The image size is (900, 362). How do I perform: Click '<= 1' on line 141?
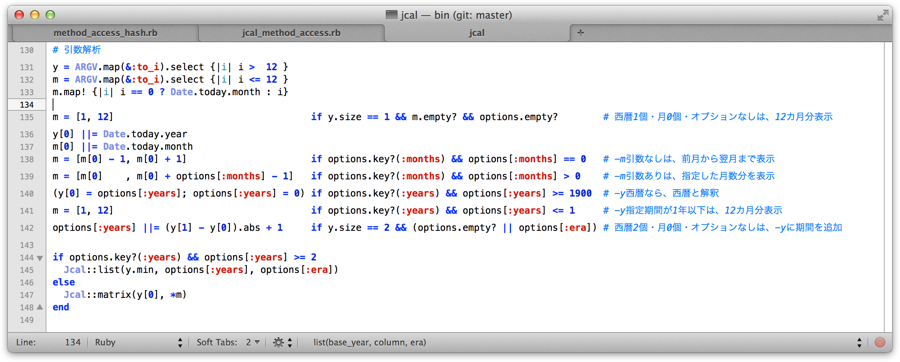564,211
